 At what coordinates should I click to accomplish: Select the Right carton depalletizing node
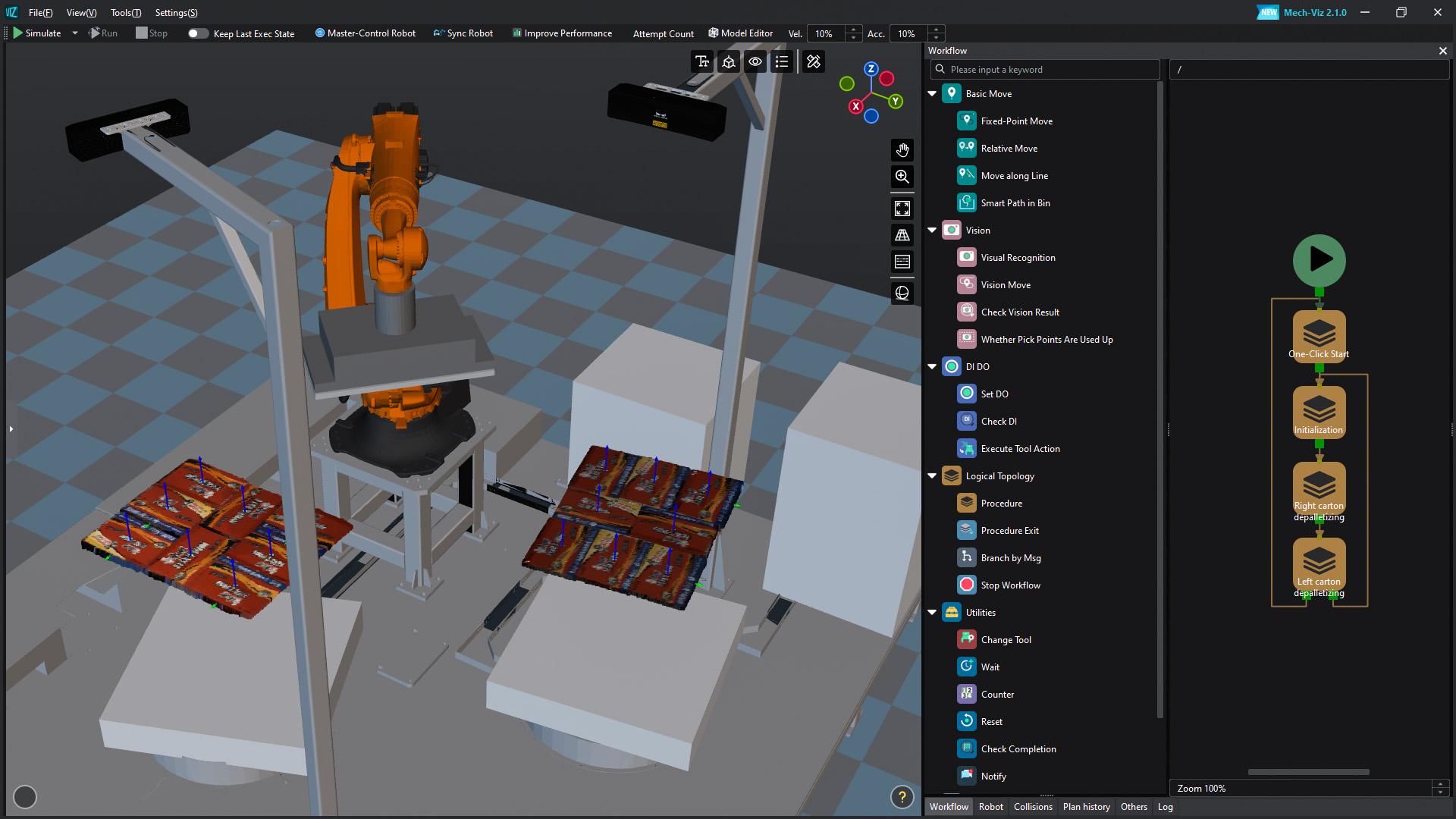tap(1319, 491)
